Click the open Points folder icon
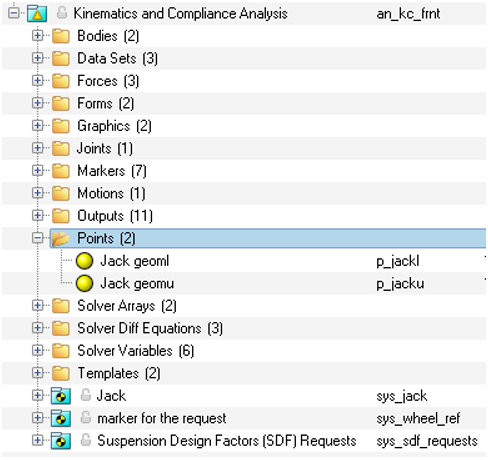The width and height of the screenshot is (488, 460). click(61, 238)
